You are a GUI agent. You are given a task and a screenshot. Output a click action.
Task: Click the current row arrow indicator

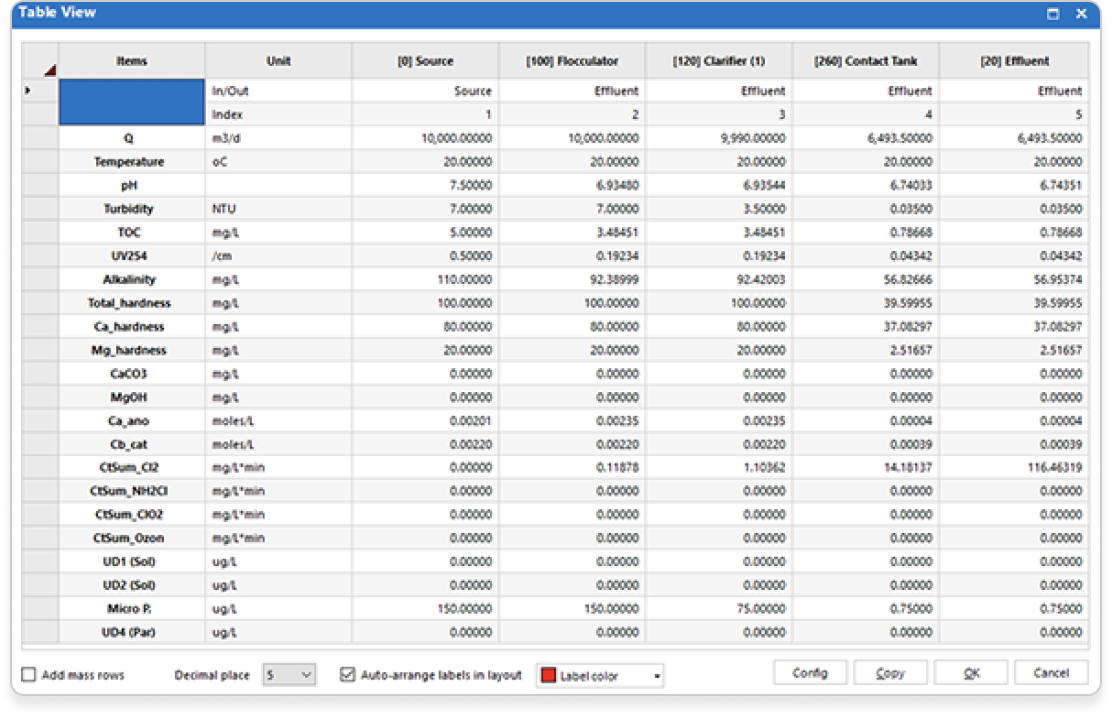28,91
